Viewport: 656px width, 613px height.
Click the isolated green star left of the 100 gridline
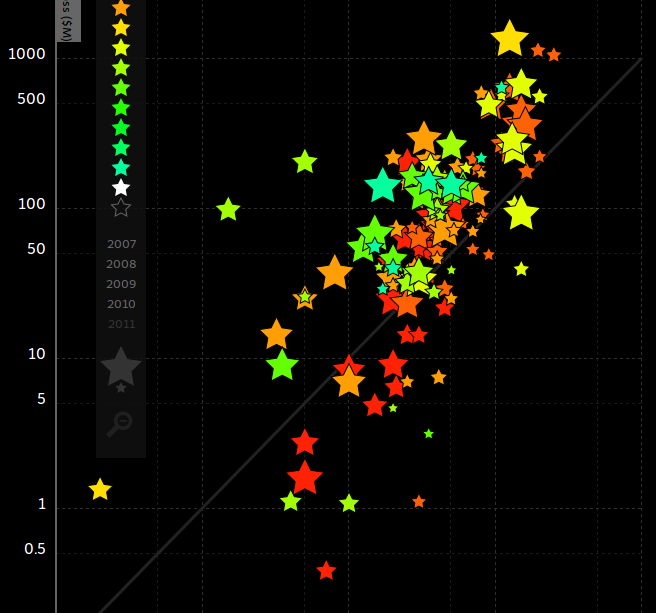click(228, 210)
